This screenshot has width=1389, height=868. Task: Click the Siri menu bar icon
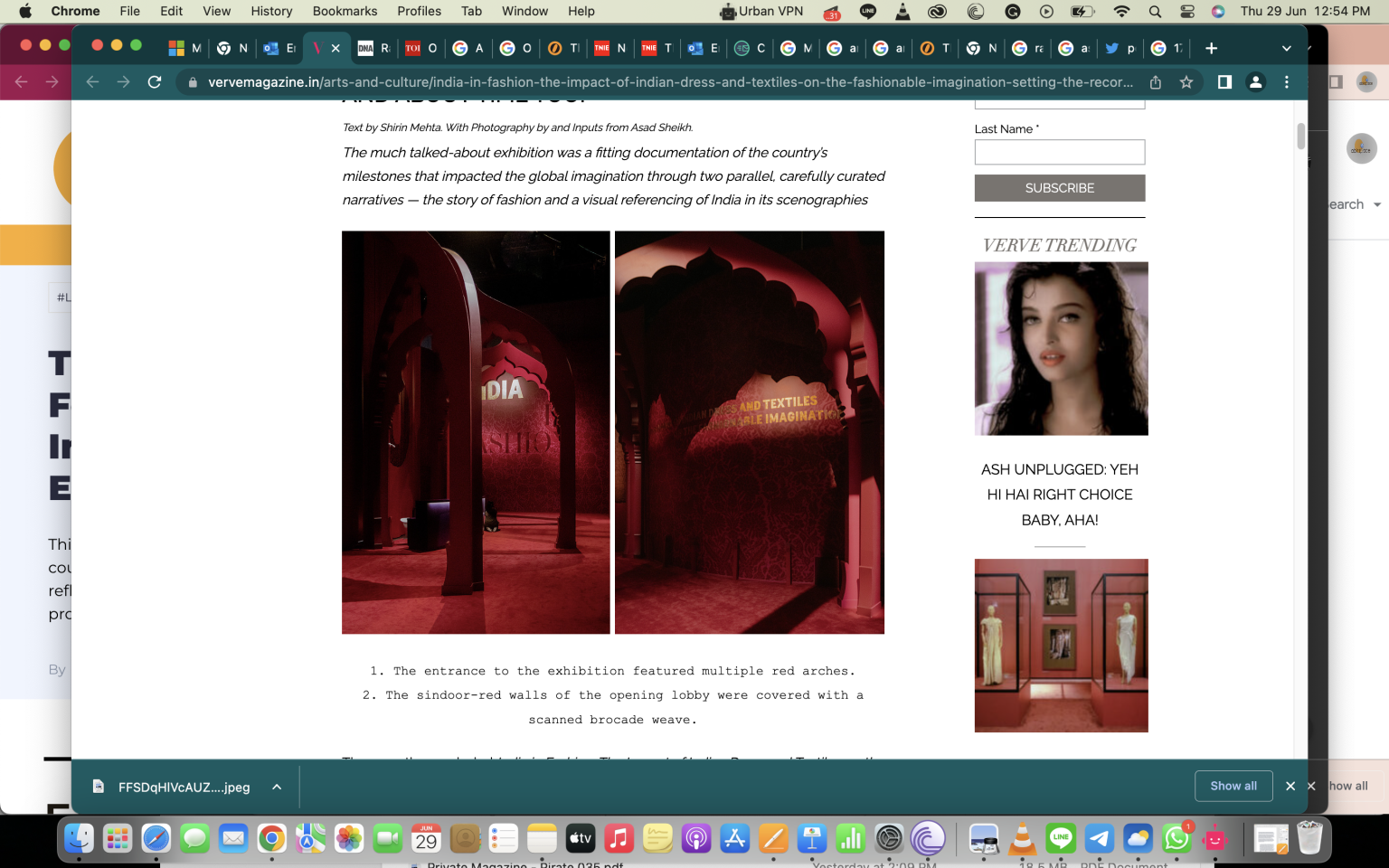pos(1218,11)
